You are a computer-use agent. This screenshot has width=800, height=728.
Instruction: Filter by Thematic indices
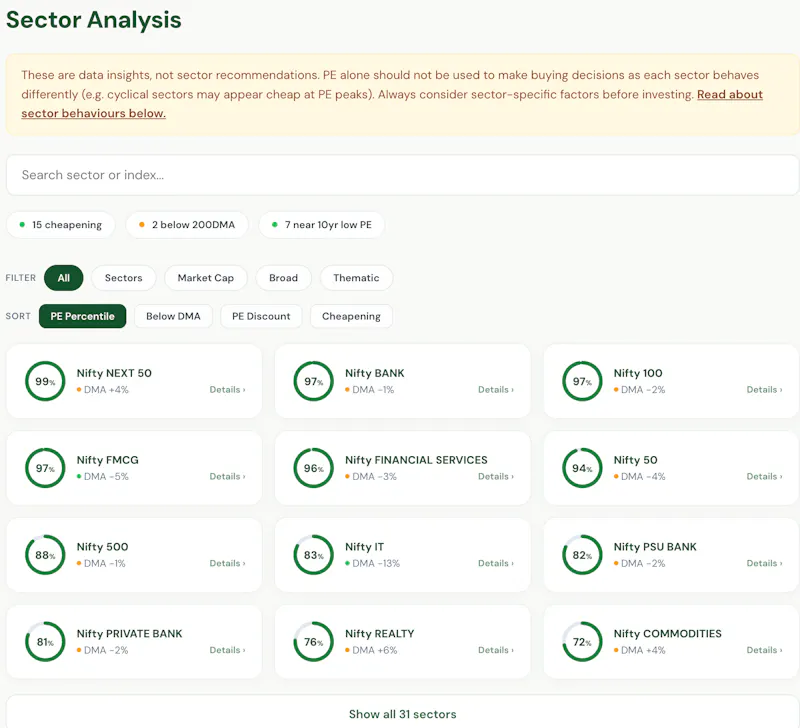pyautogui.click(x=356, y=278)
